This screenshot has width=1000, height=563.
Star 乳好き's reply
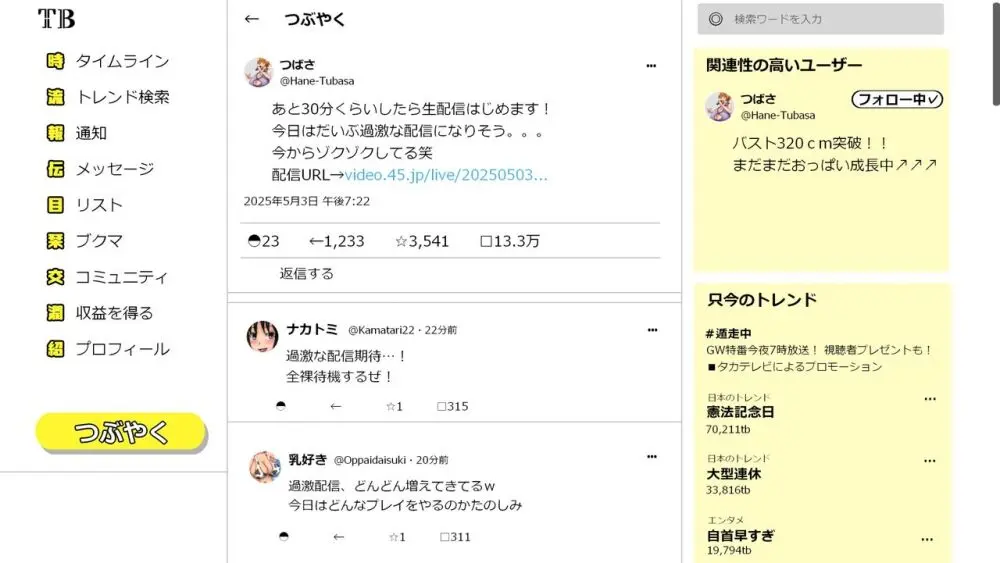click(393, 537)
